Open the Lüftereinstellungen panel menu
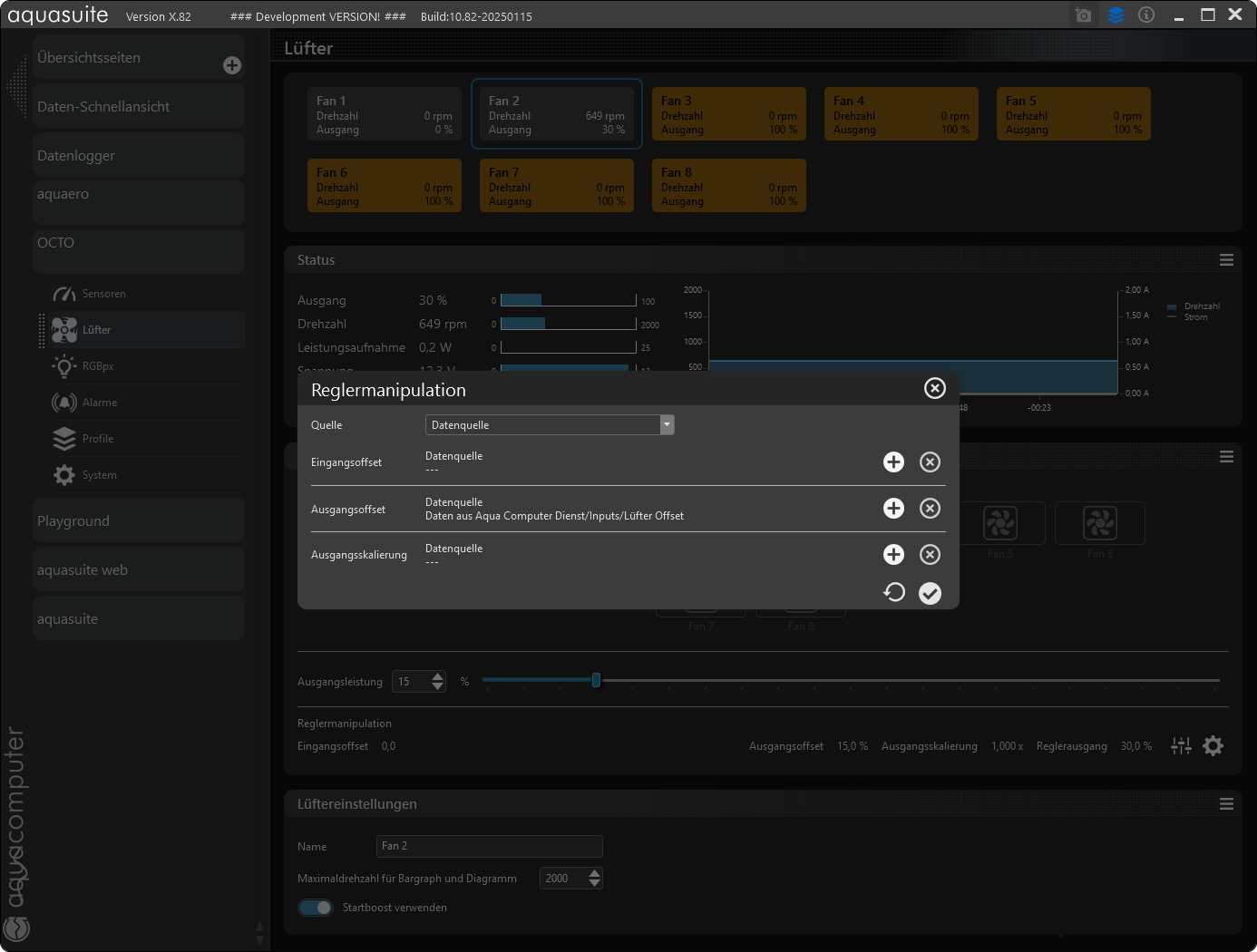 (1226, 804)
